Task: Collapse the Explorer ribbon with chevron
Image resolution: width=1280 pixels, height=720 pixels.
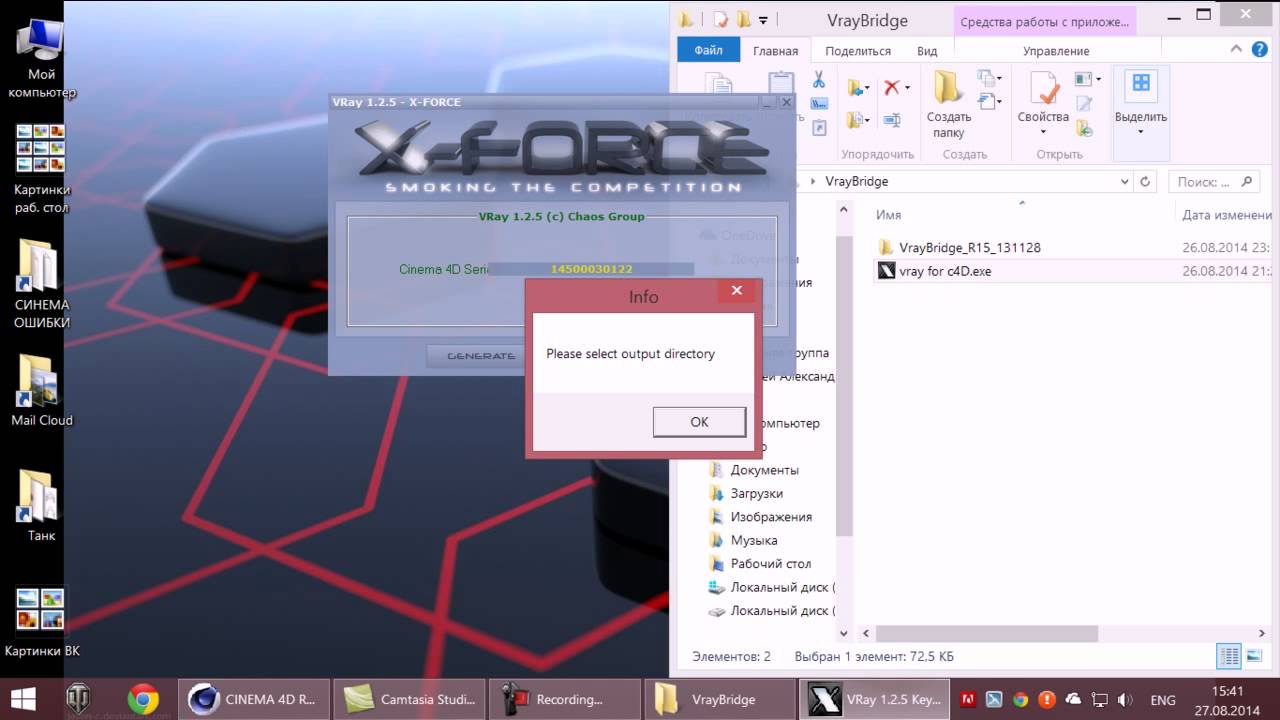Action: (x=1237, y=50)
